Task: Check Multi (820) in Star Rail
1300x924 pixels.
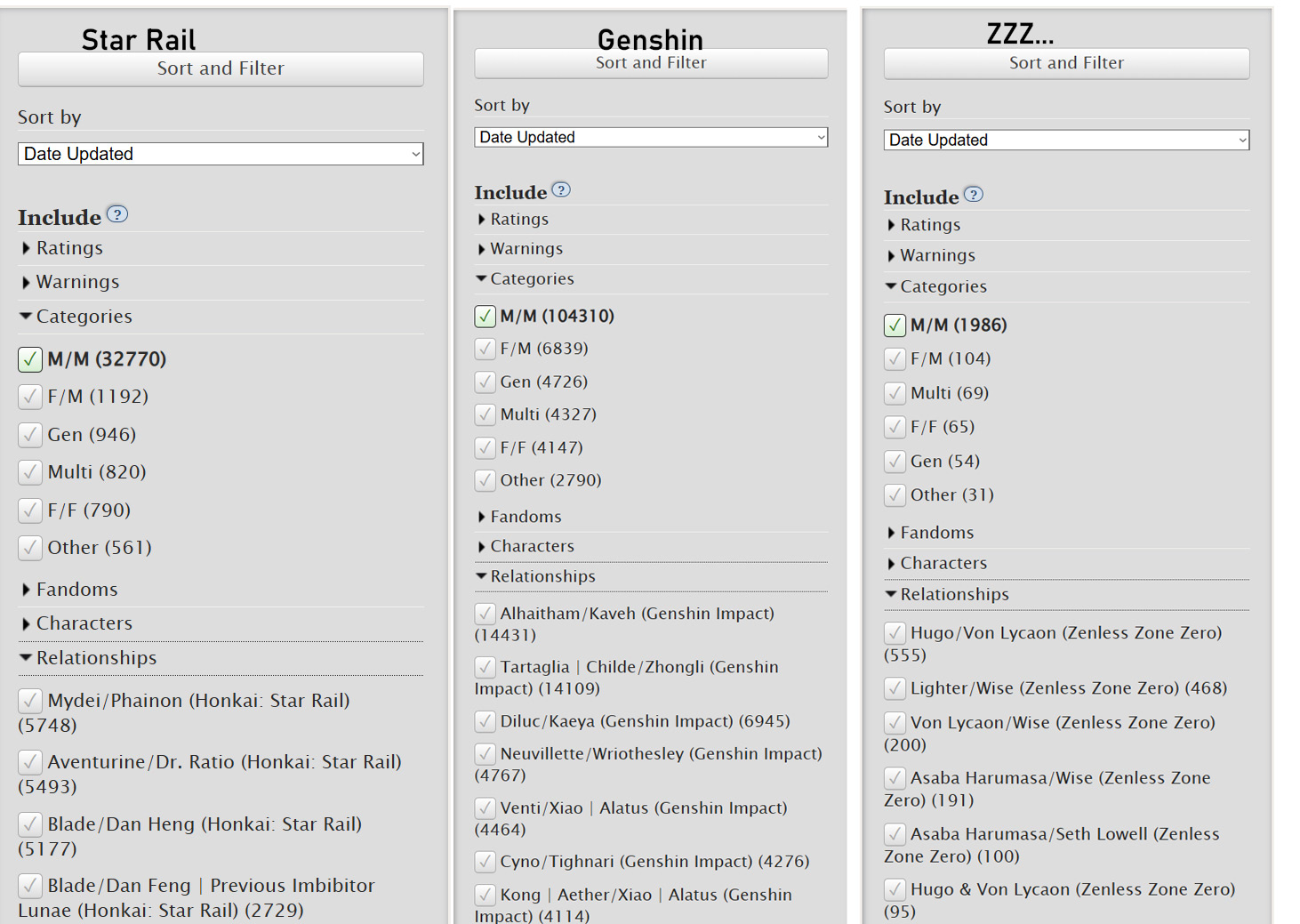Action: click(x=30, y=472)
